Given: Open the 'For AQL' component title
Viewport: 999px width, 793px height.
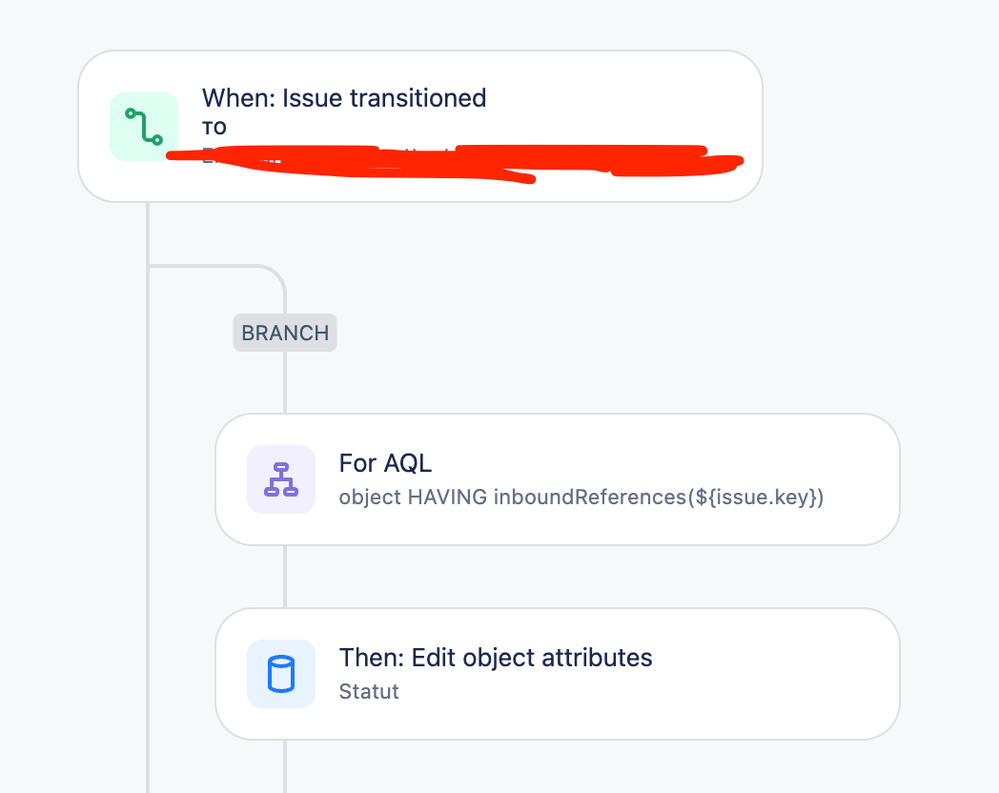Looking at the screenshot, I should click(x=385, y=463).
